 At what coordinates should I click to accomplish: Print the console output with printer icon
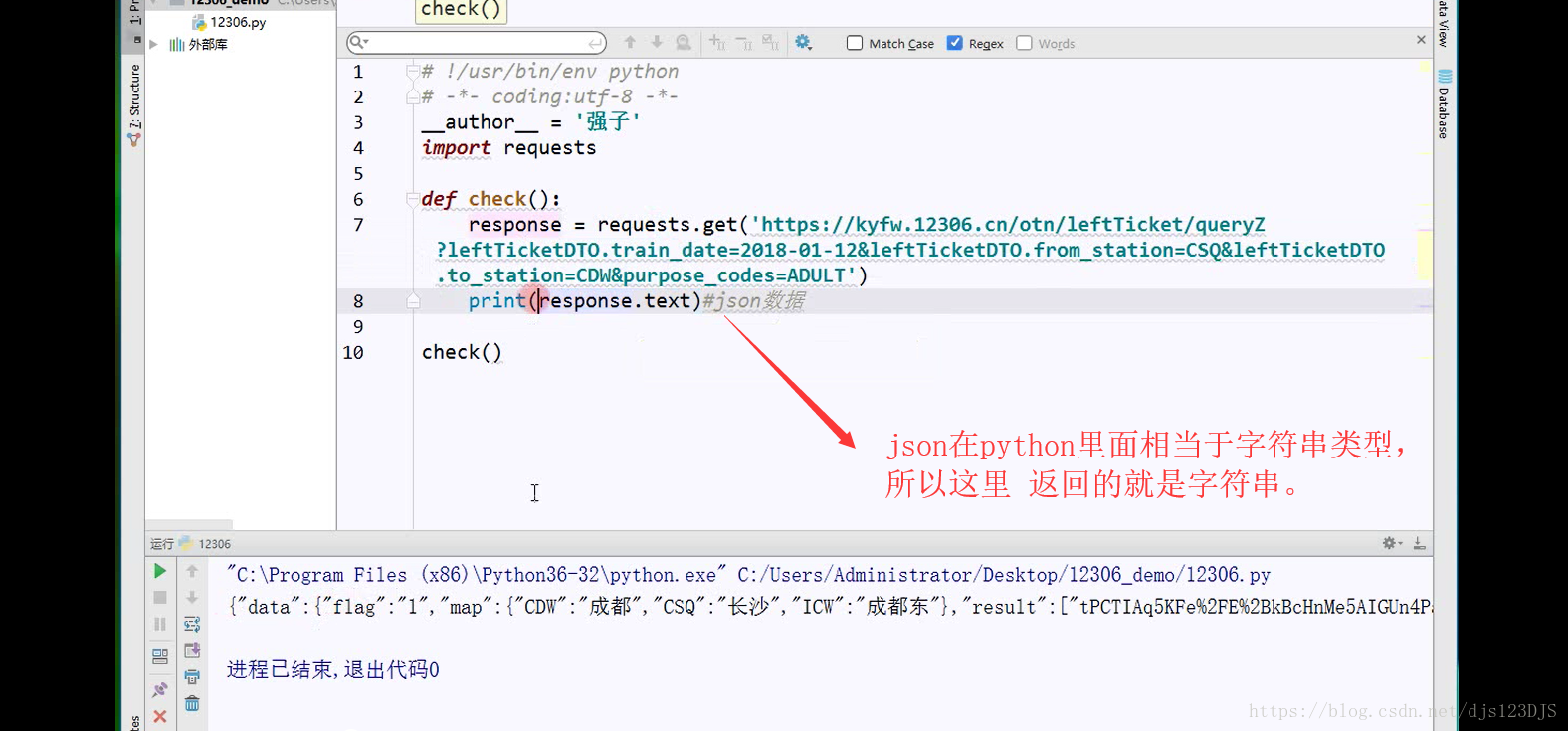(x=192, y=677)
